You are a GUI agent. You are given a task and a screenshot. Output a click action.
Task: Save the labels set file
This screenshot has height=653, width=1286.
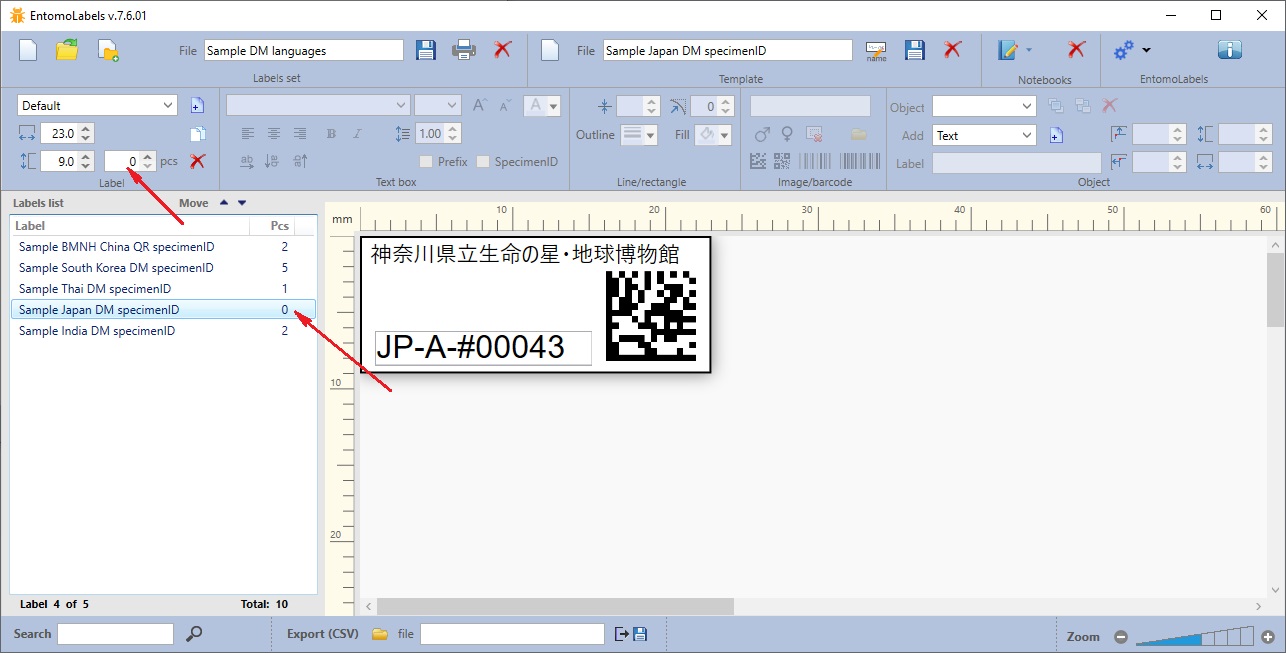426,50
